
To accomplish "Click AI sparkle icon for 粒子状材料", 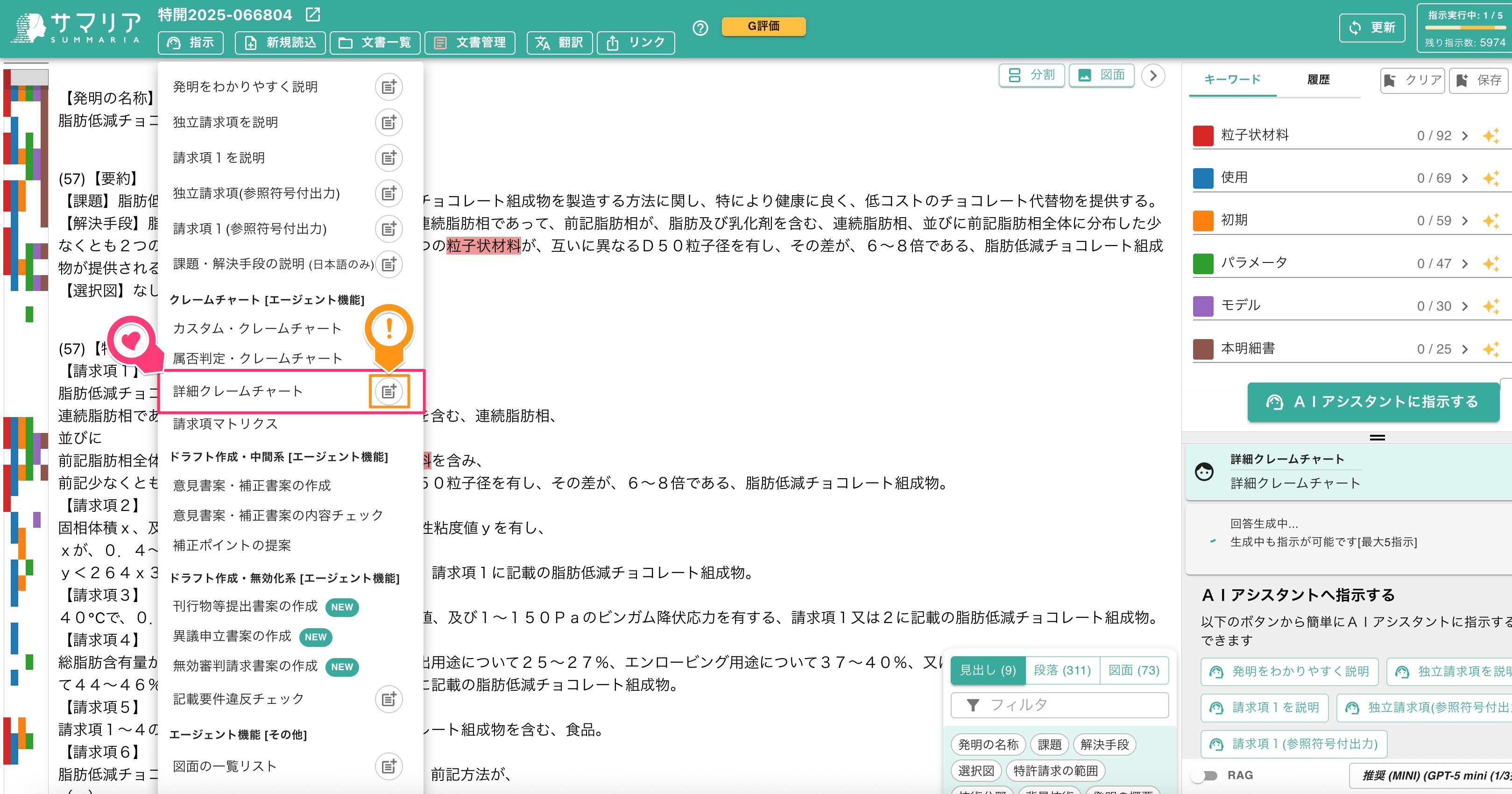I will (1491, 135).
